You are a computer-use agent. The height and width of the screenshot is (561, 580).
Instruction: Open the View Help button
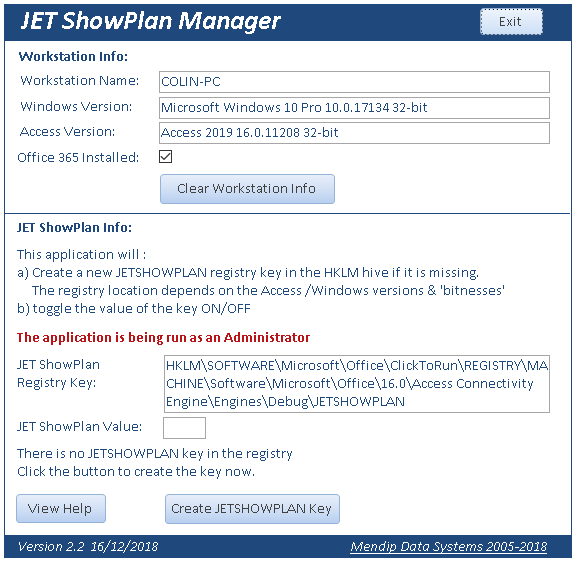(61, 508)
